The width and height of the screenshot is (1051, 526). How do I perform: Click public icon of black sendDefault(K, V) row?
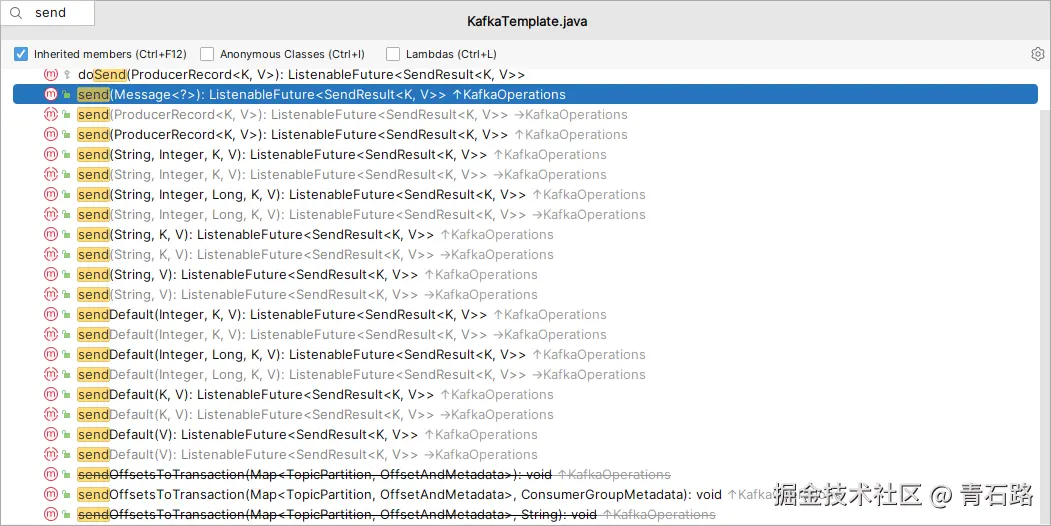(x=66, y=394)
